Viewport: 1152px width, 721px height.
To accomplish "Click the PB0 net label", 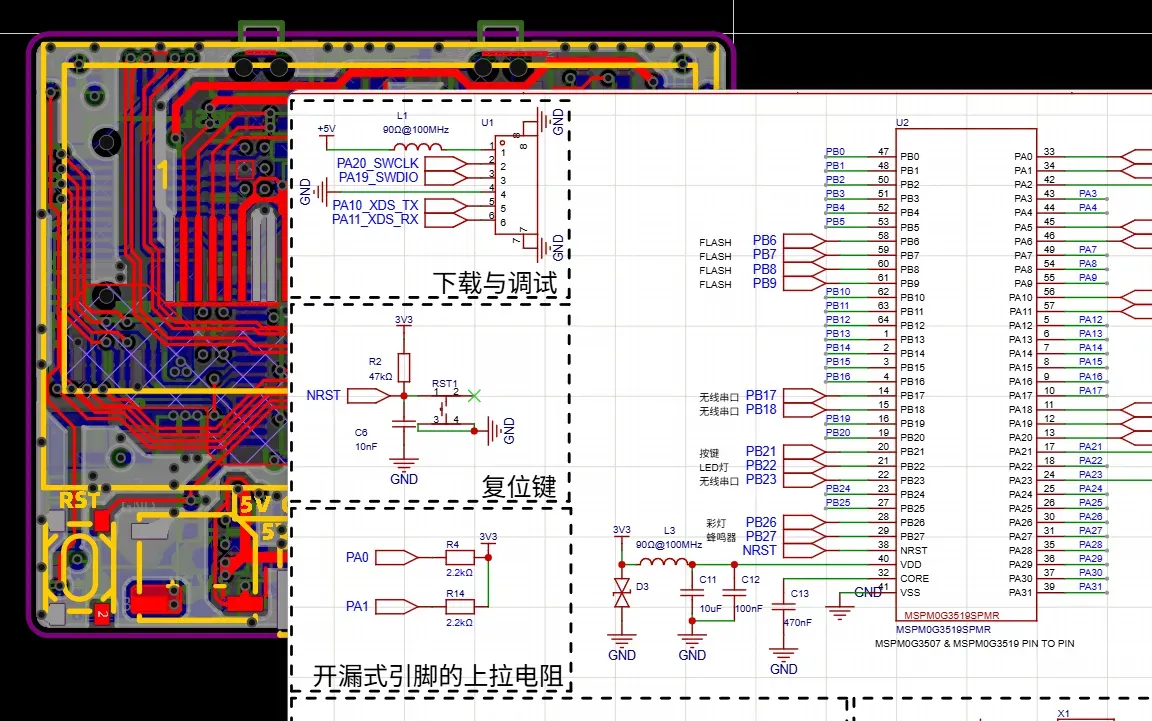I will coord(835,151).
